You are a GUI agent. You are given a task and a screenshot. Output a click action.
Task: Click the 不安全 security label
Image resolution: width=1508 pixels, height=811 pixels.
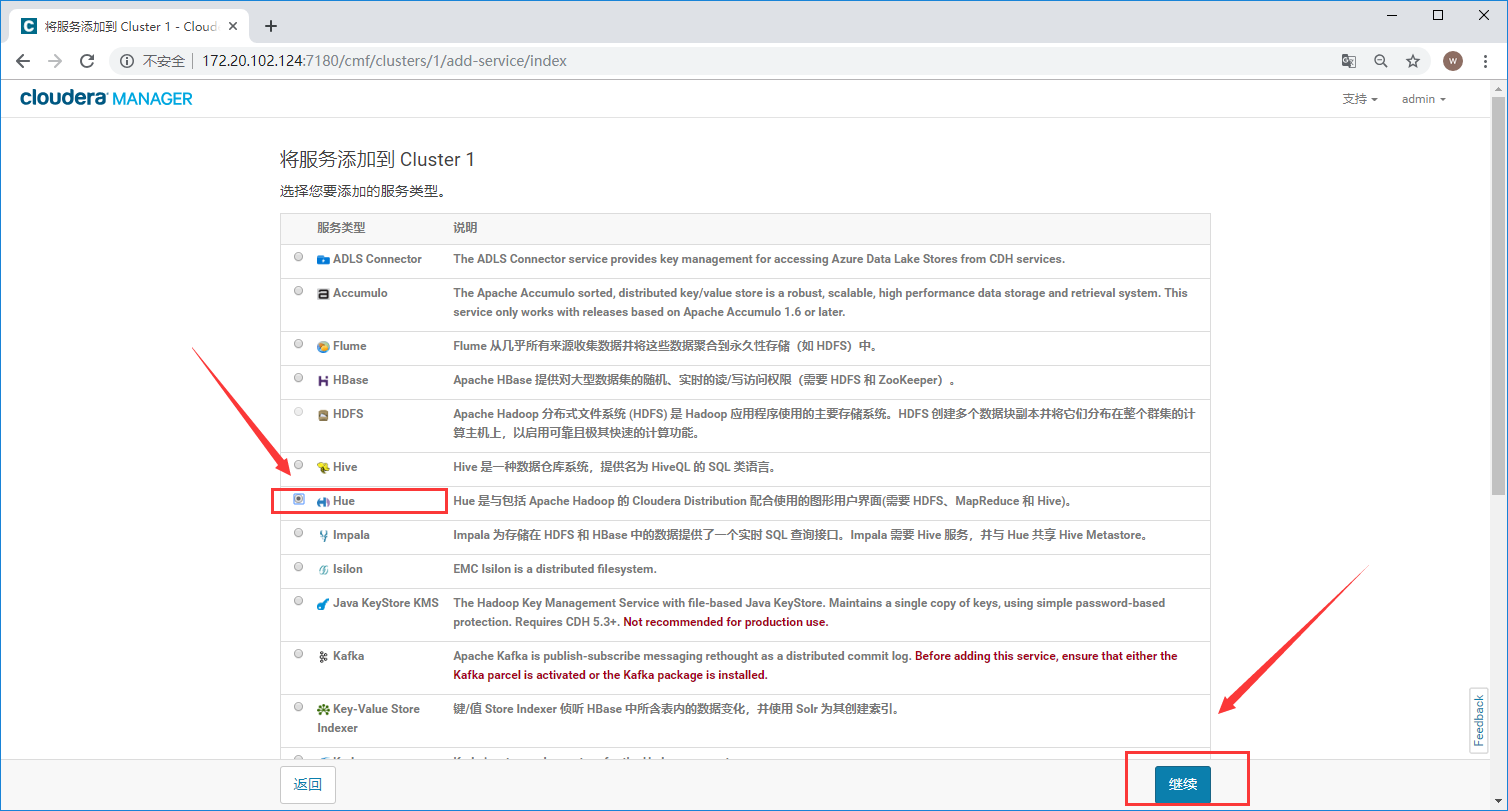(164, 61)
